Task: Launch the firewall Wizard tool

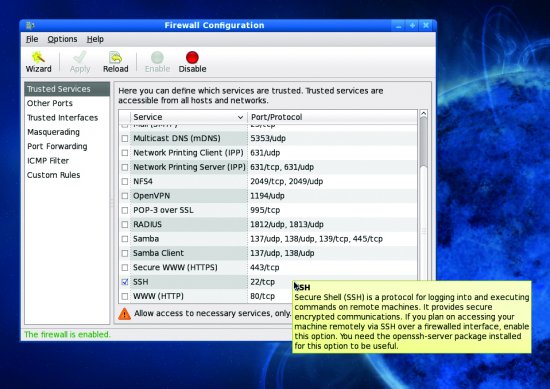Action: (38, 62)
